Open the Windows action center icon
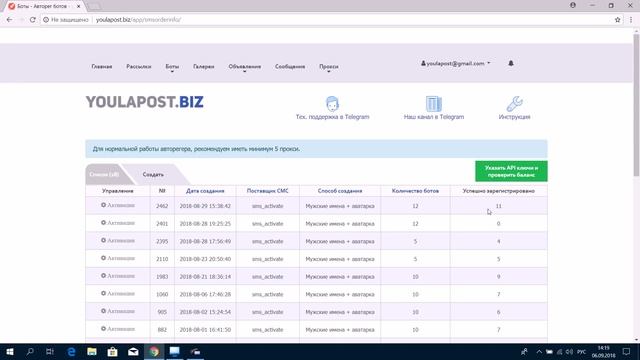640x360 pixels. pos(627,352)
